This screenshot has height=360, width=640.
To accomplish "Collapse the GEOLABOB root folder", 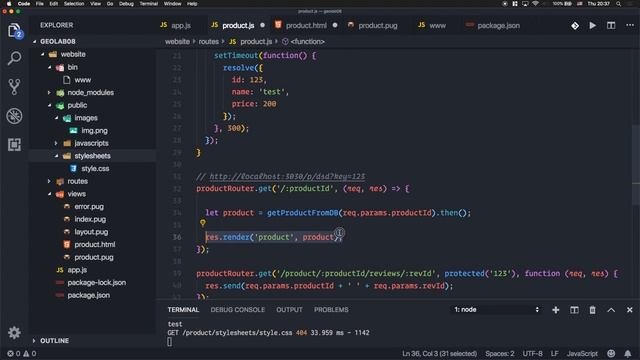I will pos(35,42).
